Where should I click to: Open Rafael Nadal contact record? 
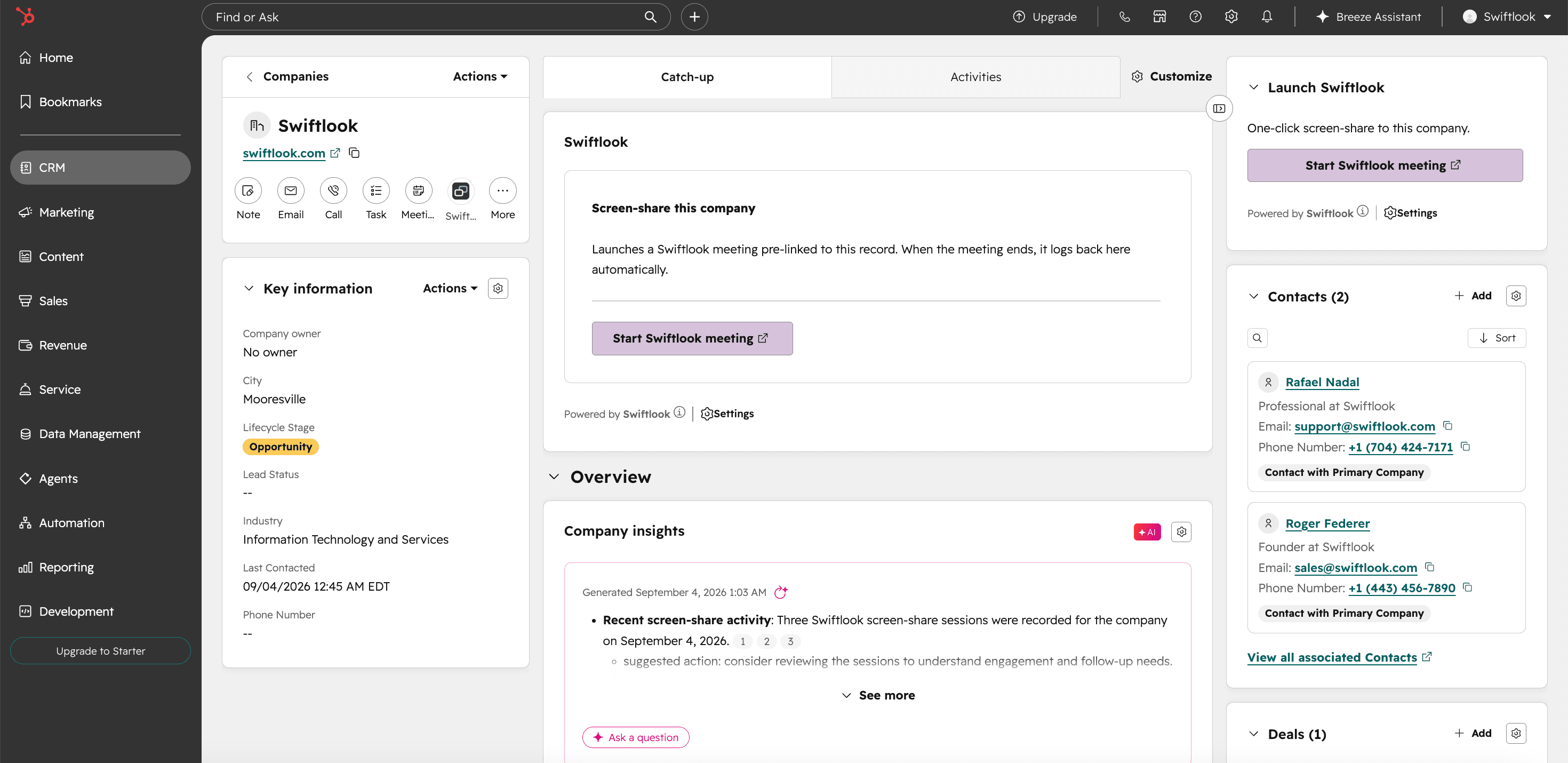(x=1322, y=383)
